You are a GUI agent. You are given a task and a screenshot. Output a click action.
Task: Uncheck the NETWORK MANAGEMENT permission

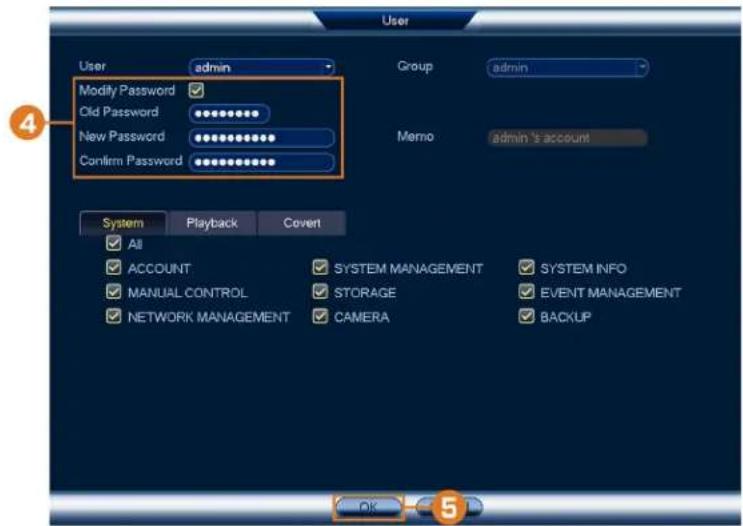(114, 316)
